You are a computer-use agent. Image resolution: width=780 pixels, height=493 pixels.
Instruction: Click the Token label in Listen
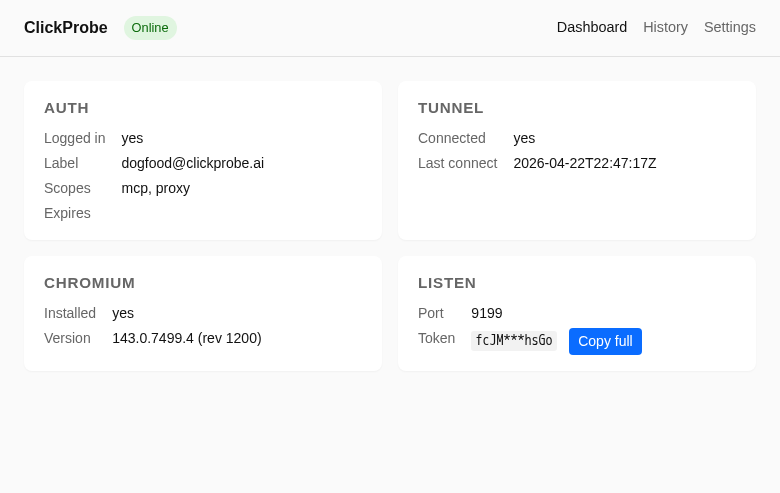click(436, 338)
